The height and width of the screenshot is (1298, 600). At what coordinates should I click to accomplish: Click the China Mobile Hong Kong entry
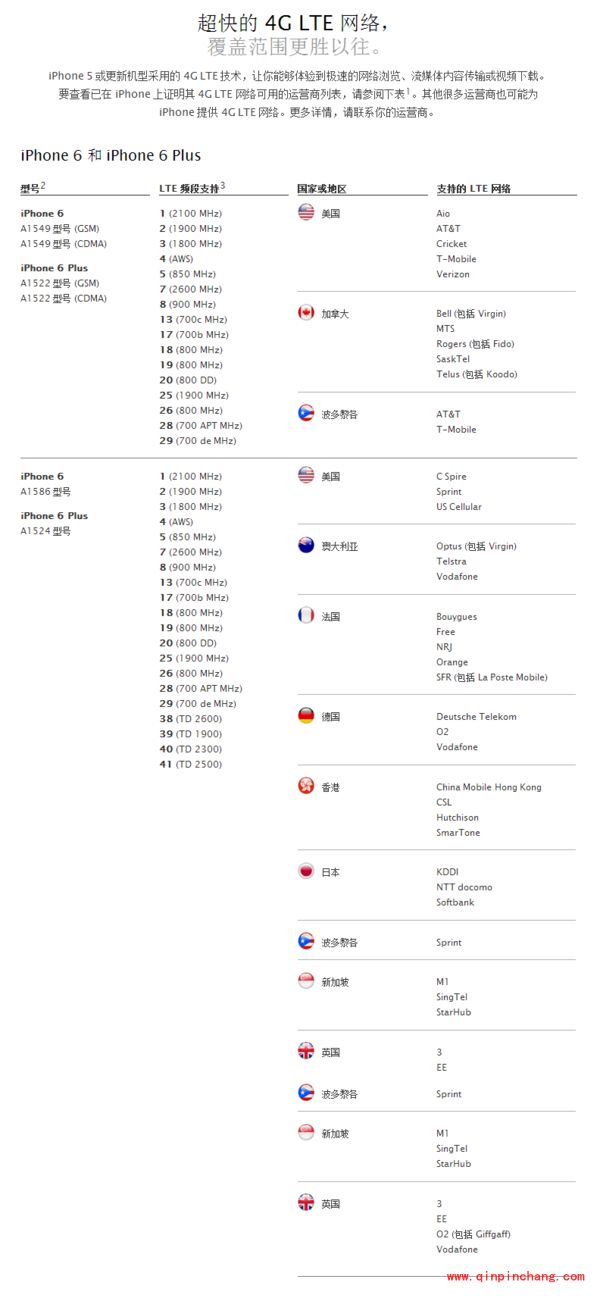coord(488,787)
